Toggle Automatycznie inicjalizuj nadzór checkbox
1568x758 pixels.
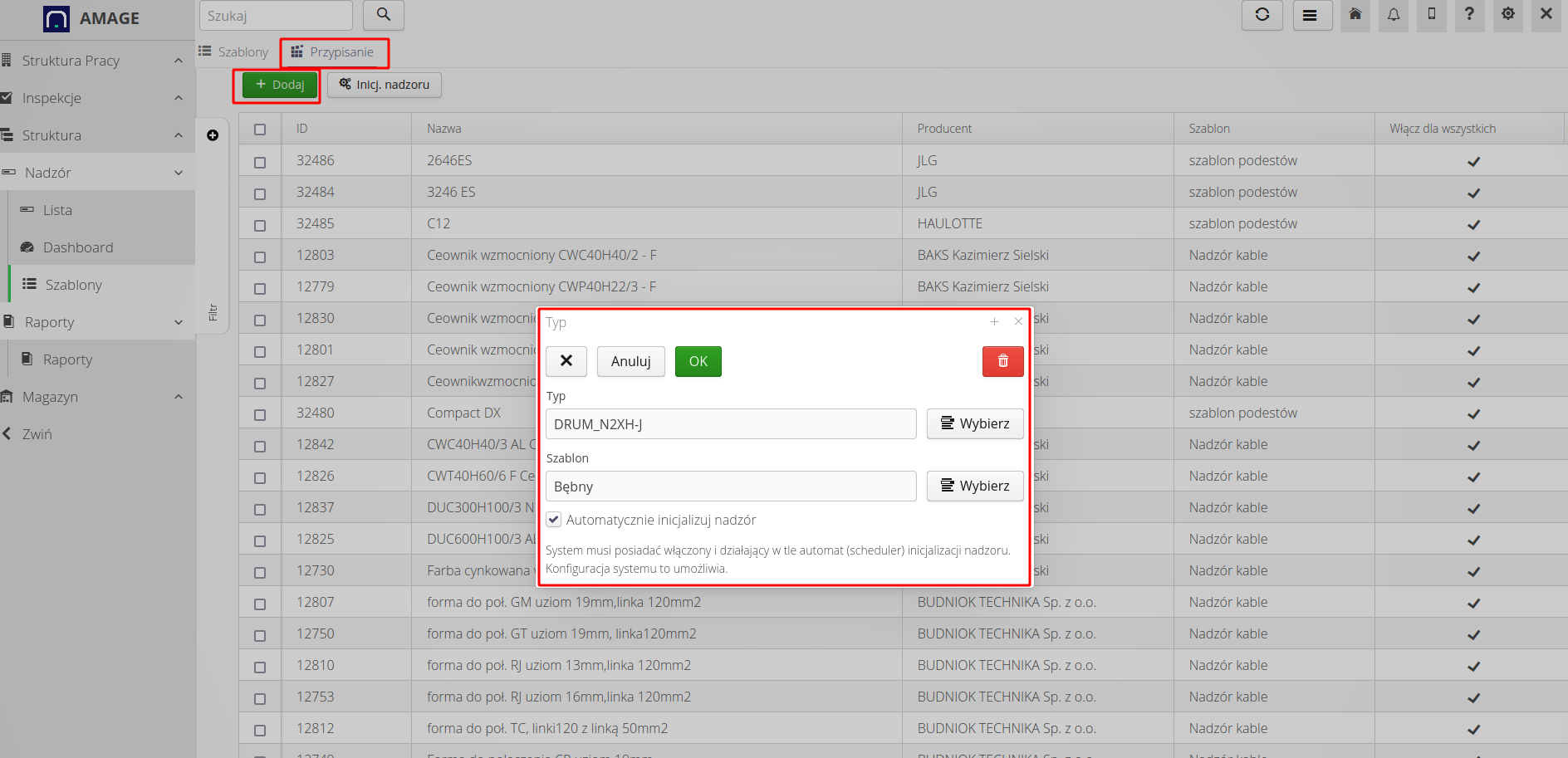[554, 520]
